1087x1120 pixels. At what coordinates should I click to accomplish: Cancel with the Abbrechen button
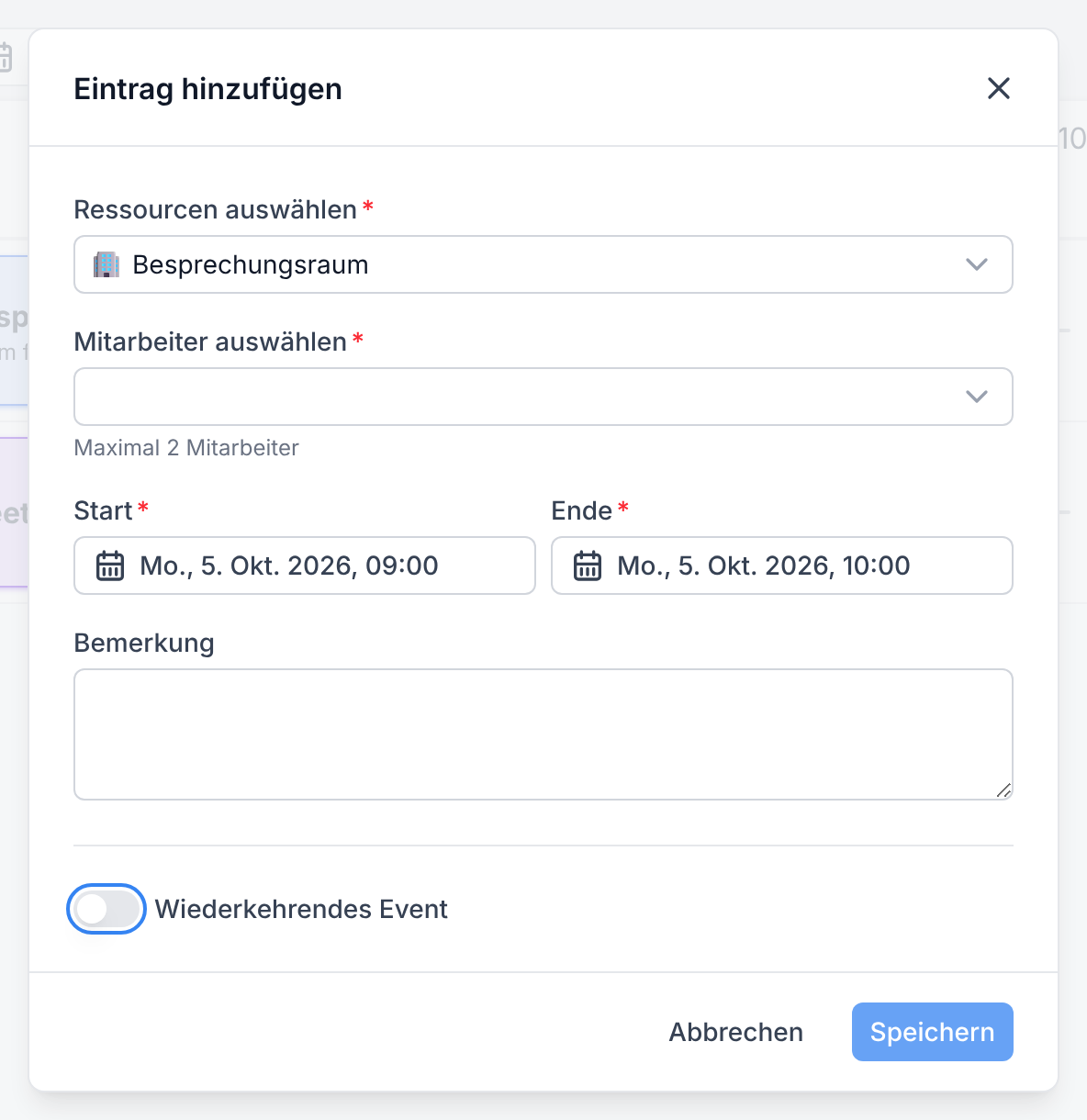click(736, 1032)
